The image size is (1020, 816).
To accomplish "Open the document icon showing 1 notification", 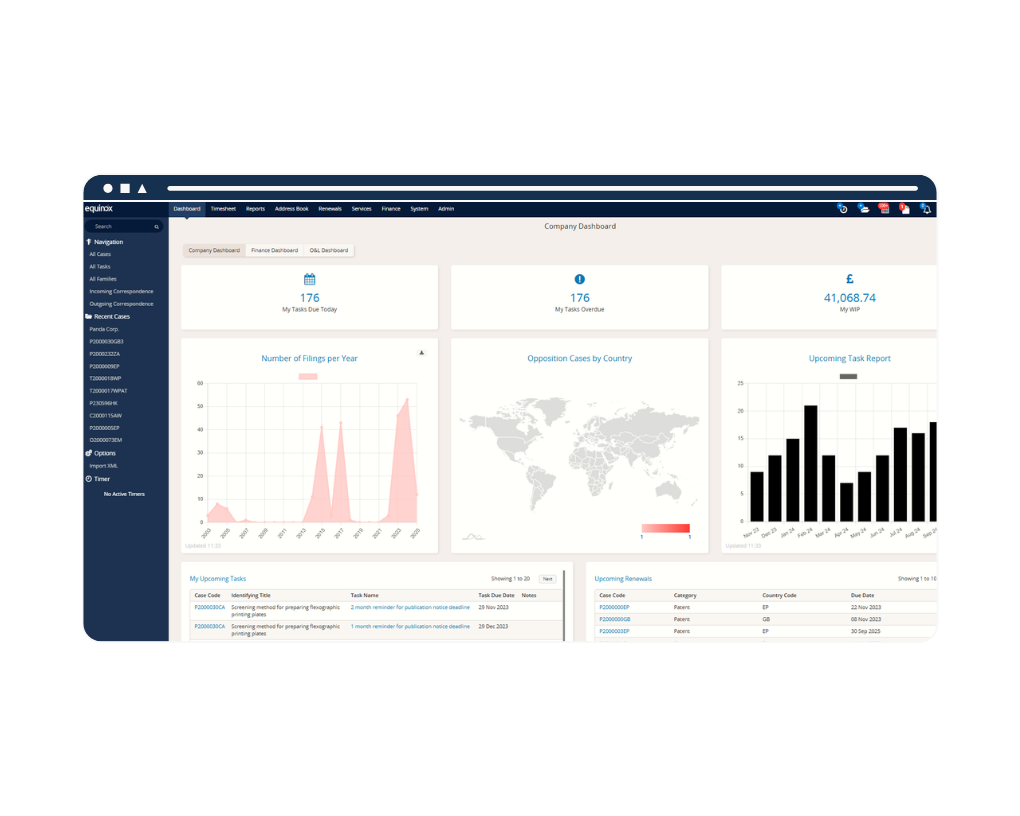I will click(x=905, y=210).
